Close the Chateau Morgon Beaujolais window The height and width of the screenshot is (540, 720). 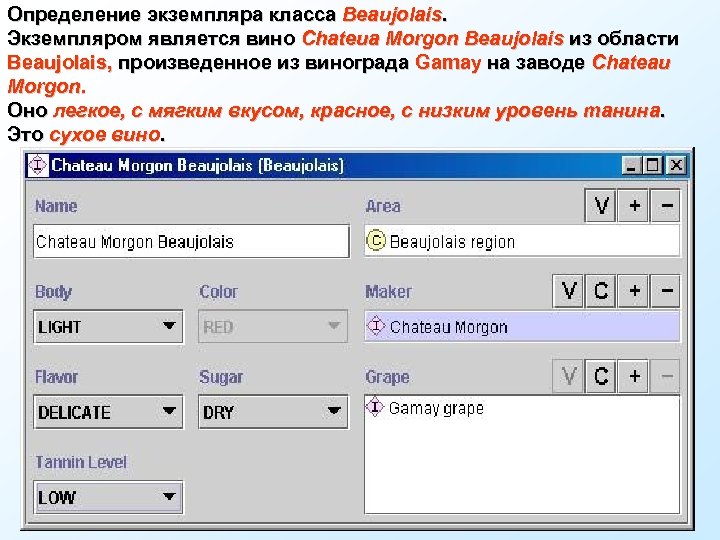676,165
